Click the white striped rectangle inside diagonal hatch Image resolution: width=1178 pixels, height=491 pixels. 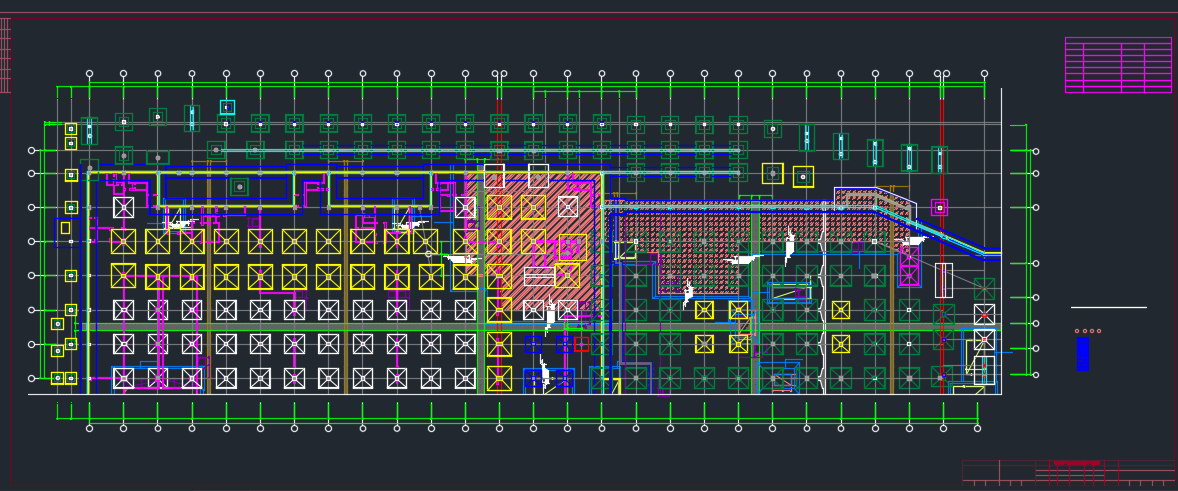click(x=539, y=276)
